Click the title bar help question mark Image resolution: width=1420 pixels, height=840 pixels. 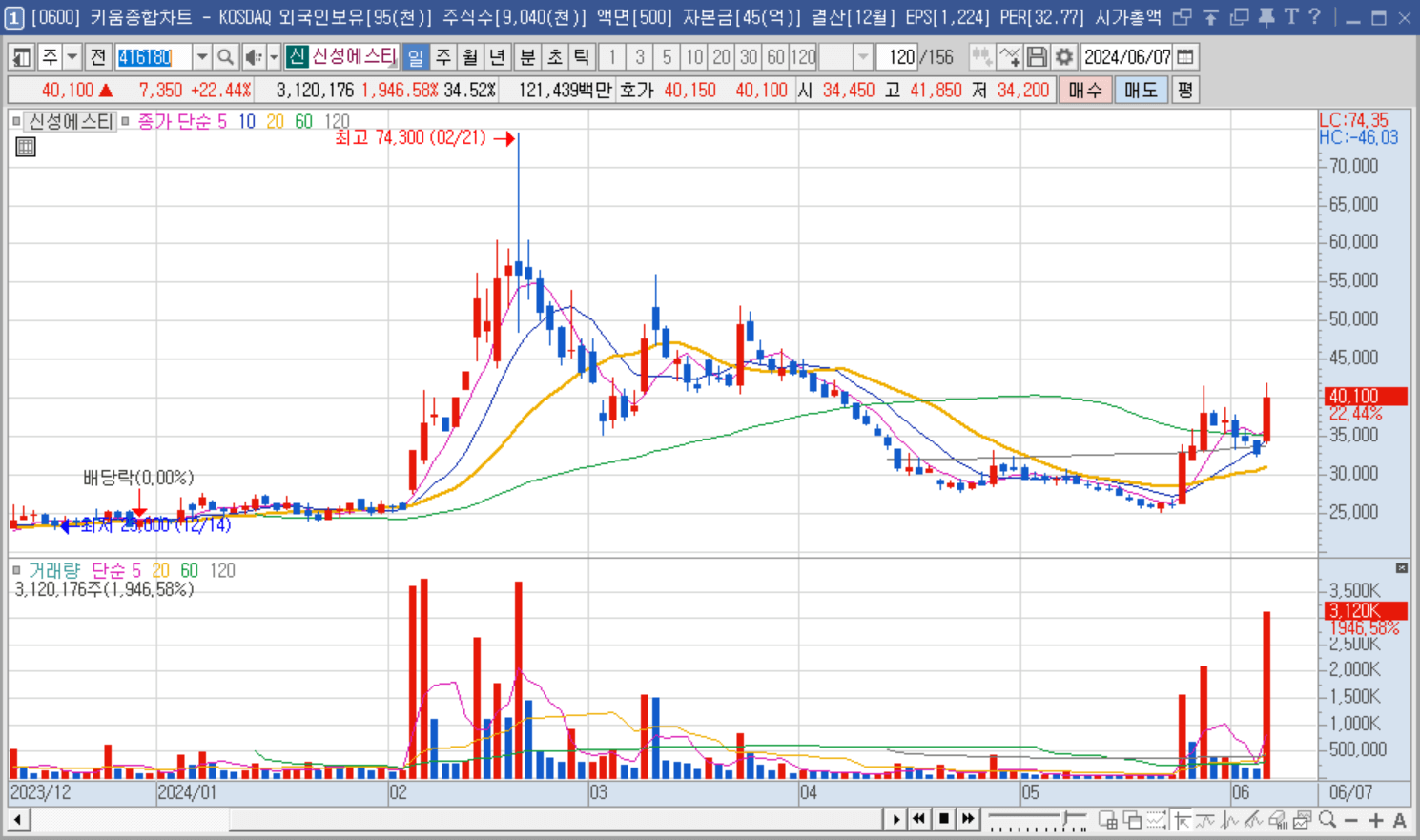tap(1315, 17)
